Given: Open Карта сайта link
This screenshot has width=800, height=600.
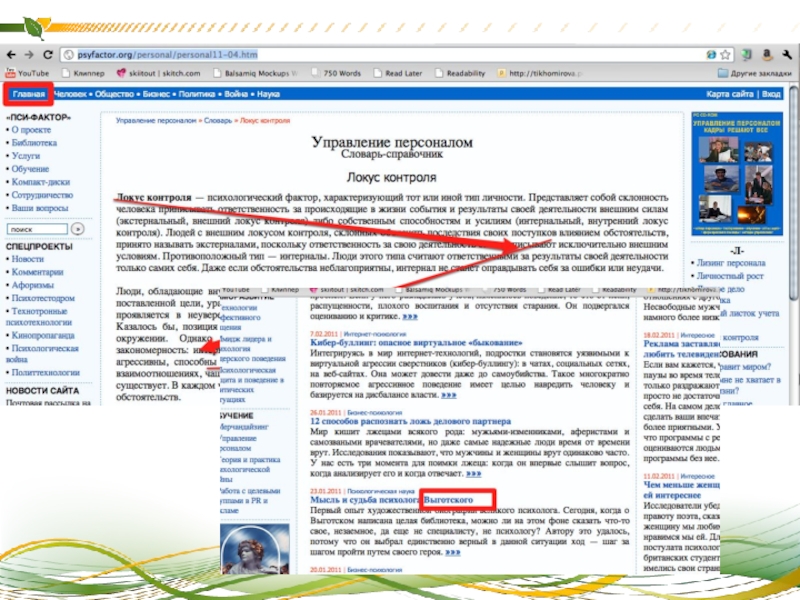Looking at the screenshot, I should (x=730, y=94).
